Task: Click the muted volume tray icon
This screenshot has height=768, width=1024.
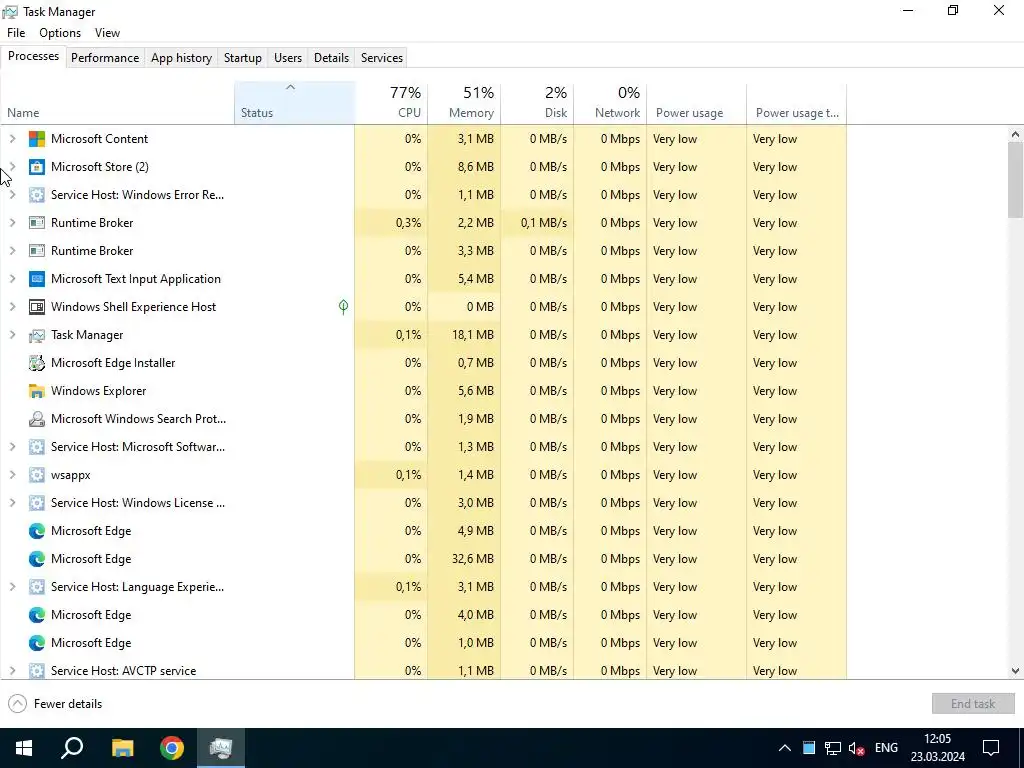Action: coord(856,748)
